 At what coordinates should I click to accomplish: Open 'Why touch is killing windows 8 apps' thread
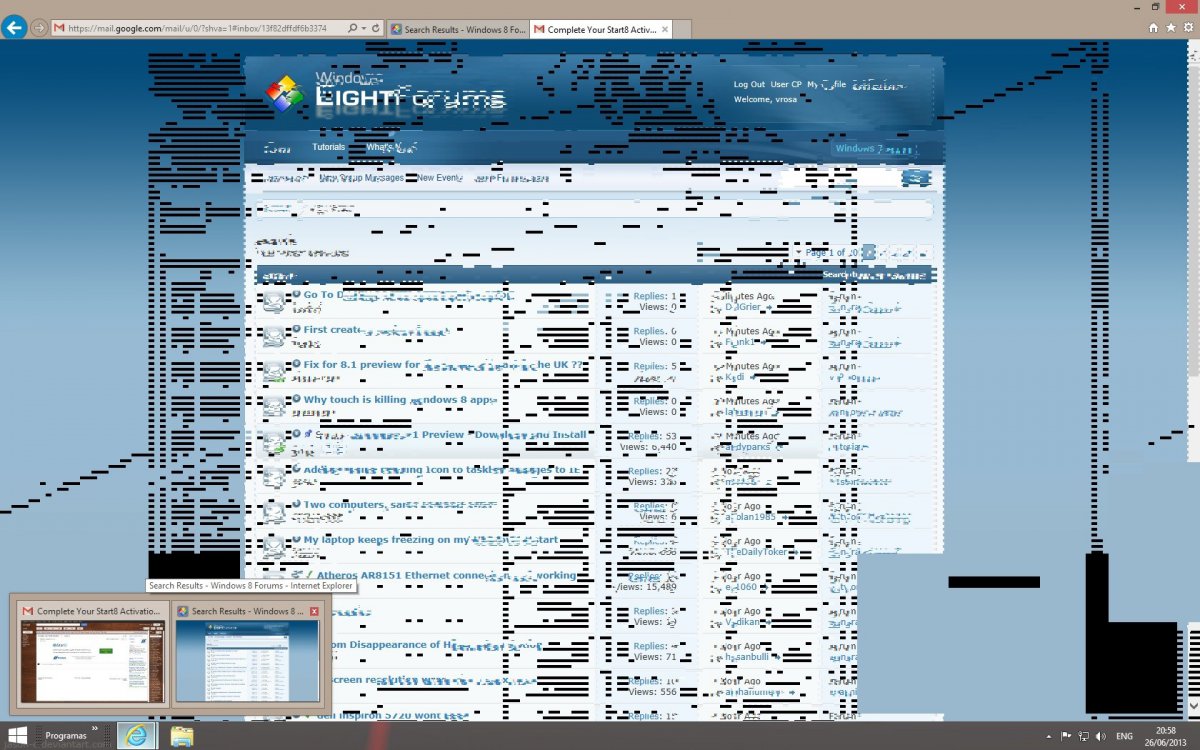pyautogui.click(x=400, y=400)
